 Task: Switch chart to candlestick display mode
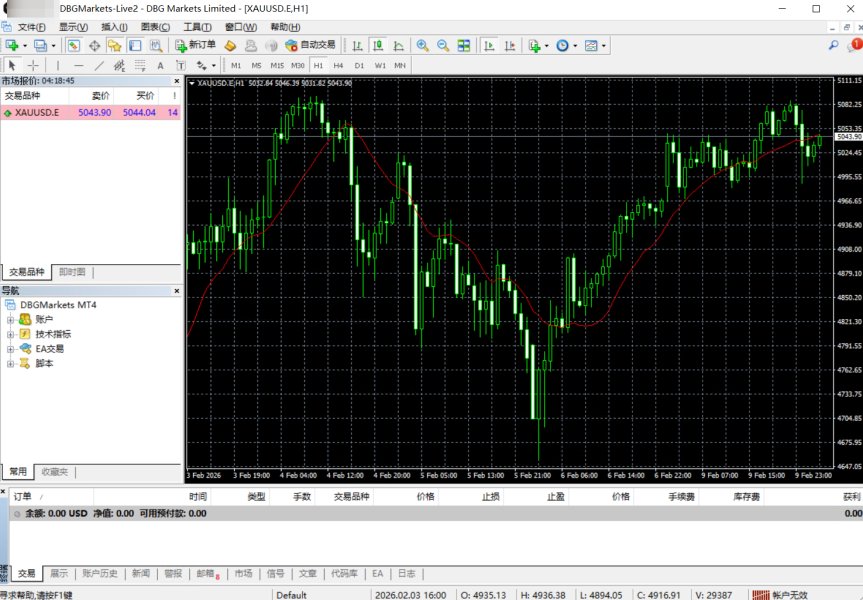[379, 46]
